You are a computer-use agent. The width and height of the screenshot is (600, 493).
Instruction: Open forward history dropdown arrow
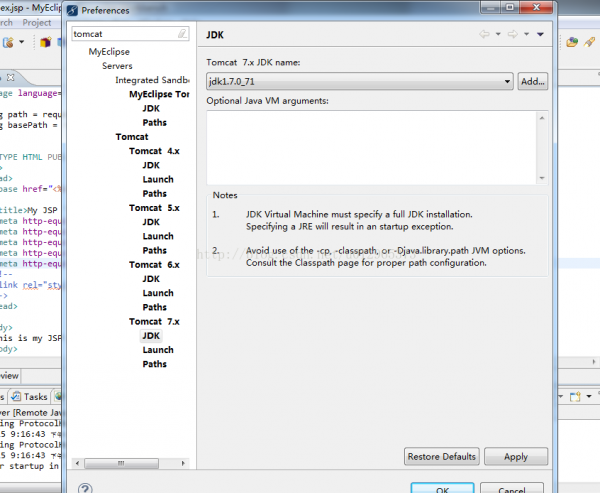[527, 34]
